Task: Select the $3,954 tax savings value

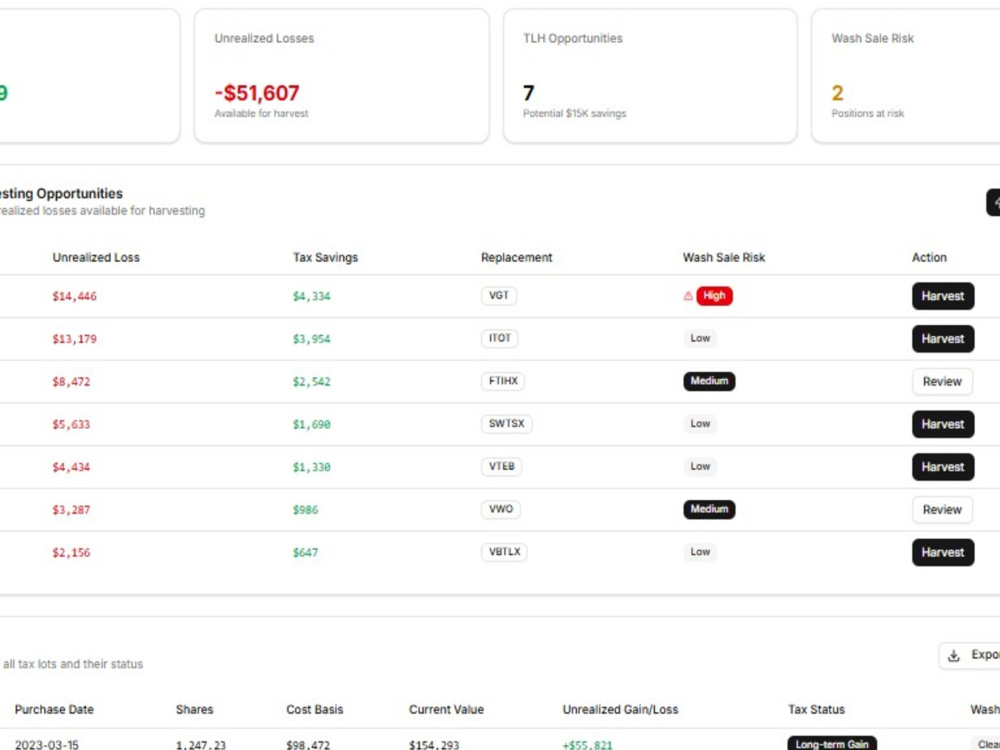Action: [312, 339]
